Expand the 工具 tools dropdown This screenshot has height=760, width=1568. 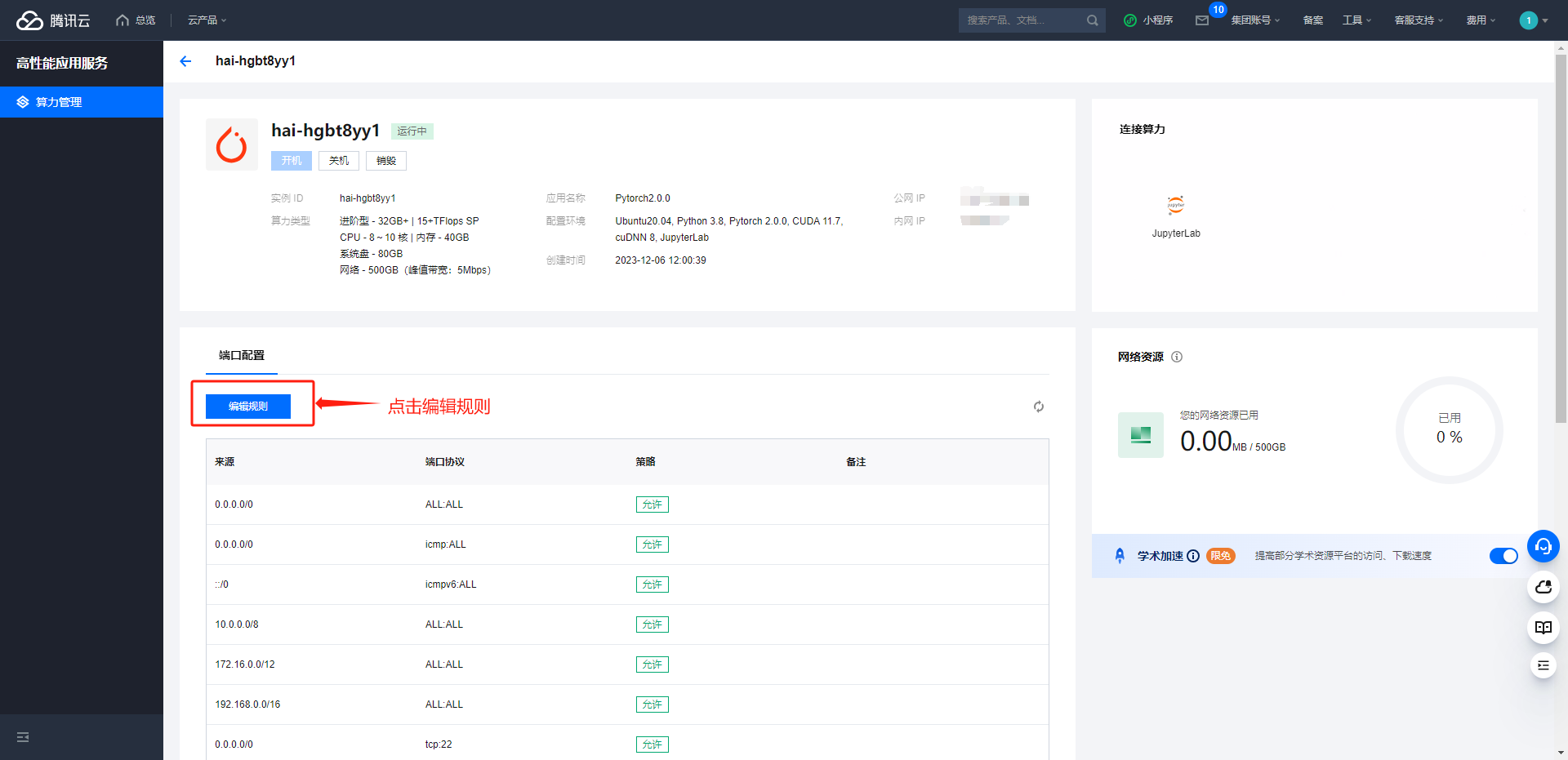[x=1356, y=20]
